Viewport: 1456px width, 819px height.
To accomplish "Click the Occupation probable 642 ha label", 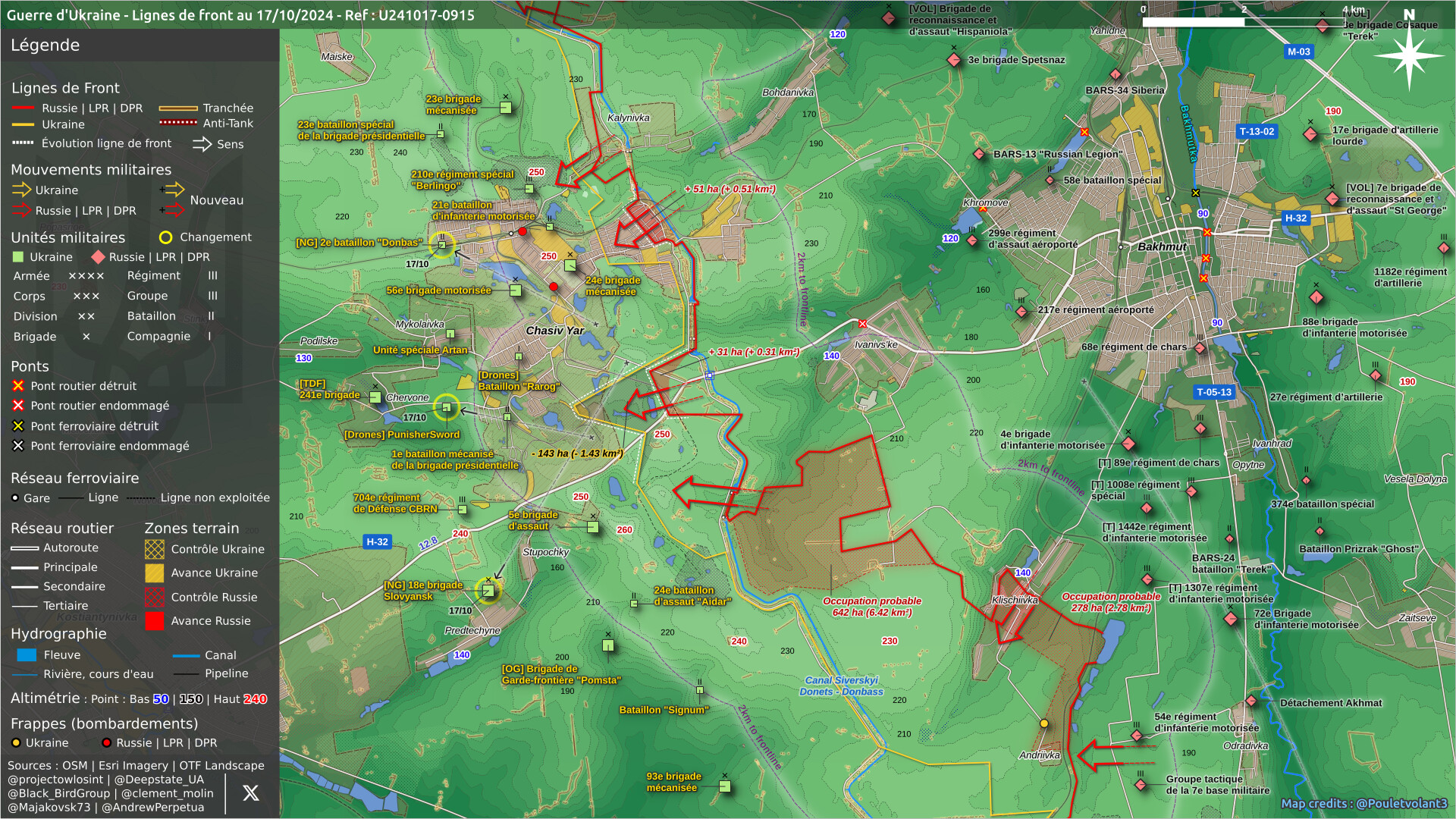I will point(871,607).
